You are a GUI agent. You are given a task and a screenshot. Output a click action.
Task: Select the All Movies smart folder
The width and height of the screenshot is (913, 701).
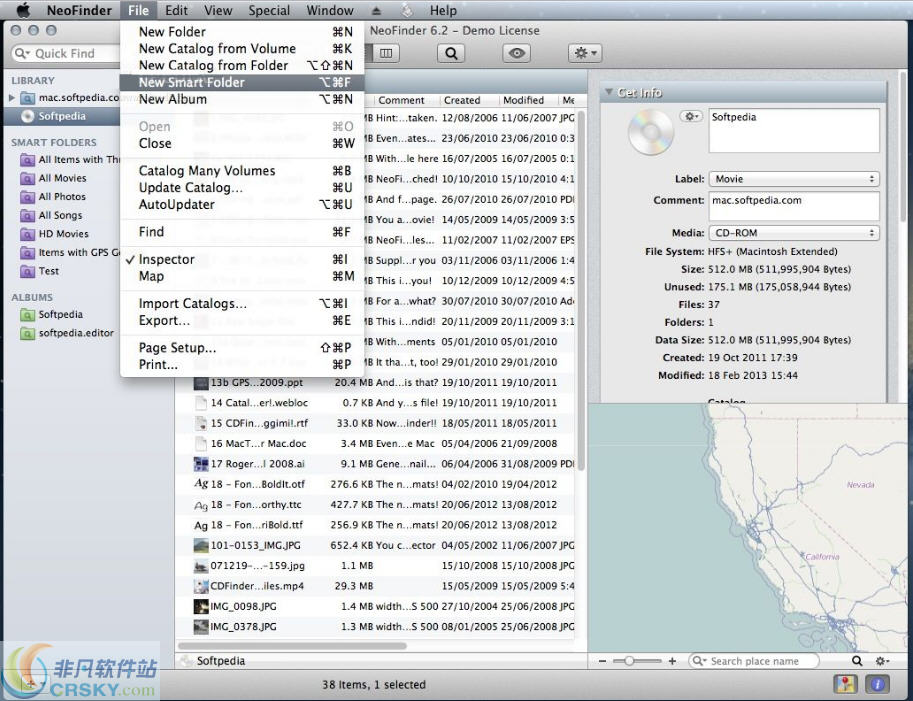pyautogui.click(x=62, y=178)
